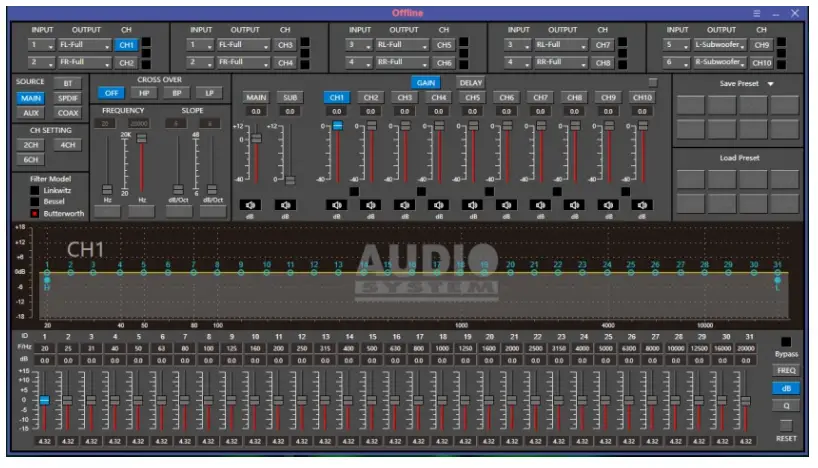Open FL-Full output dropdown for CH1
This screenshot has height=468, width=818.
pos(85,45)
